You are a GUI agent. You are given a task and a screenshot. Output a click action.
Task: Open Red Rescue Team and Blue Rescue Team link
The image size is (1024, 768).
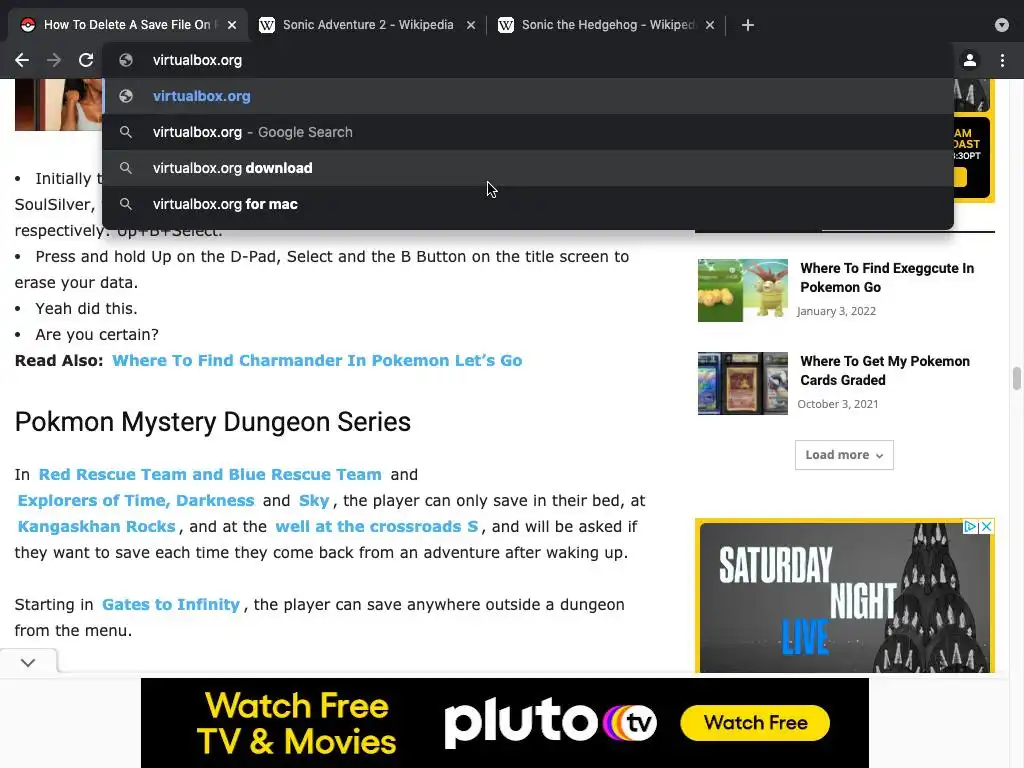[210, 474]
